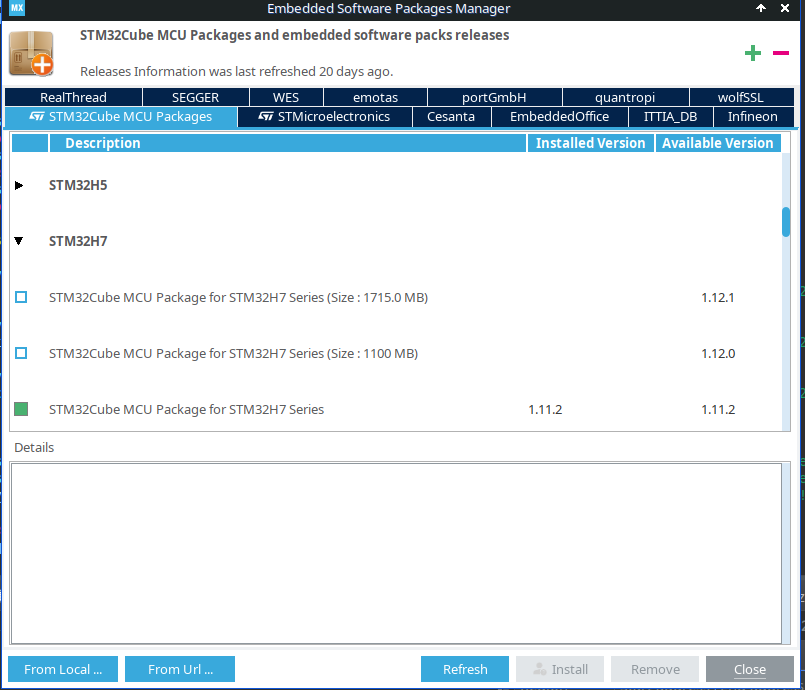Check the STM32H7 package version 1.12.0 checkbox

pos(21,353)
